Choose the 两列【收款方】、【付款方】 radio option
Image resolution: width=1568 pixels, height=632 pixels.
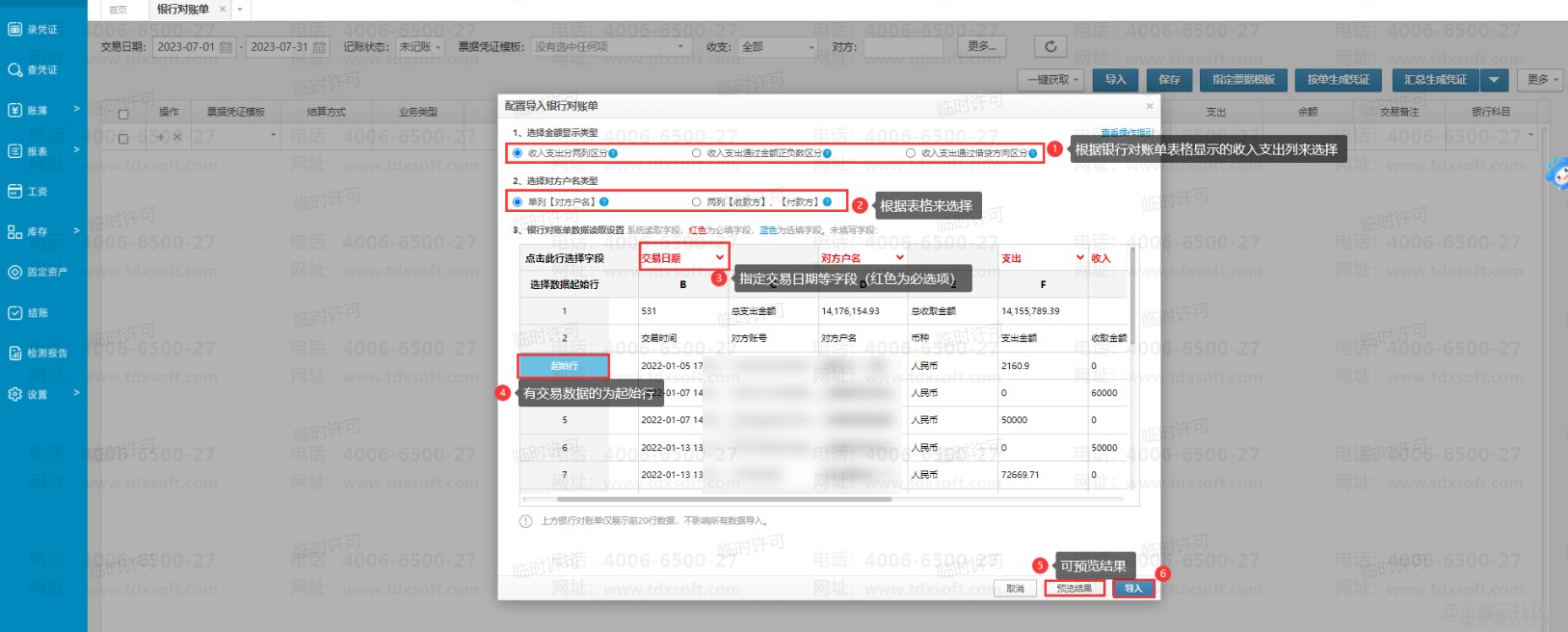click(x=697, y=202)
